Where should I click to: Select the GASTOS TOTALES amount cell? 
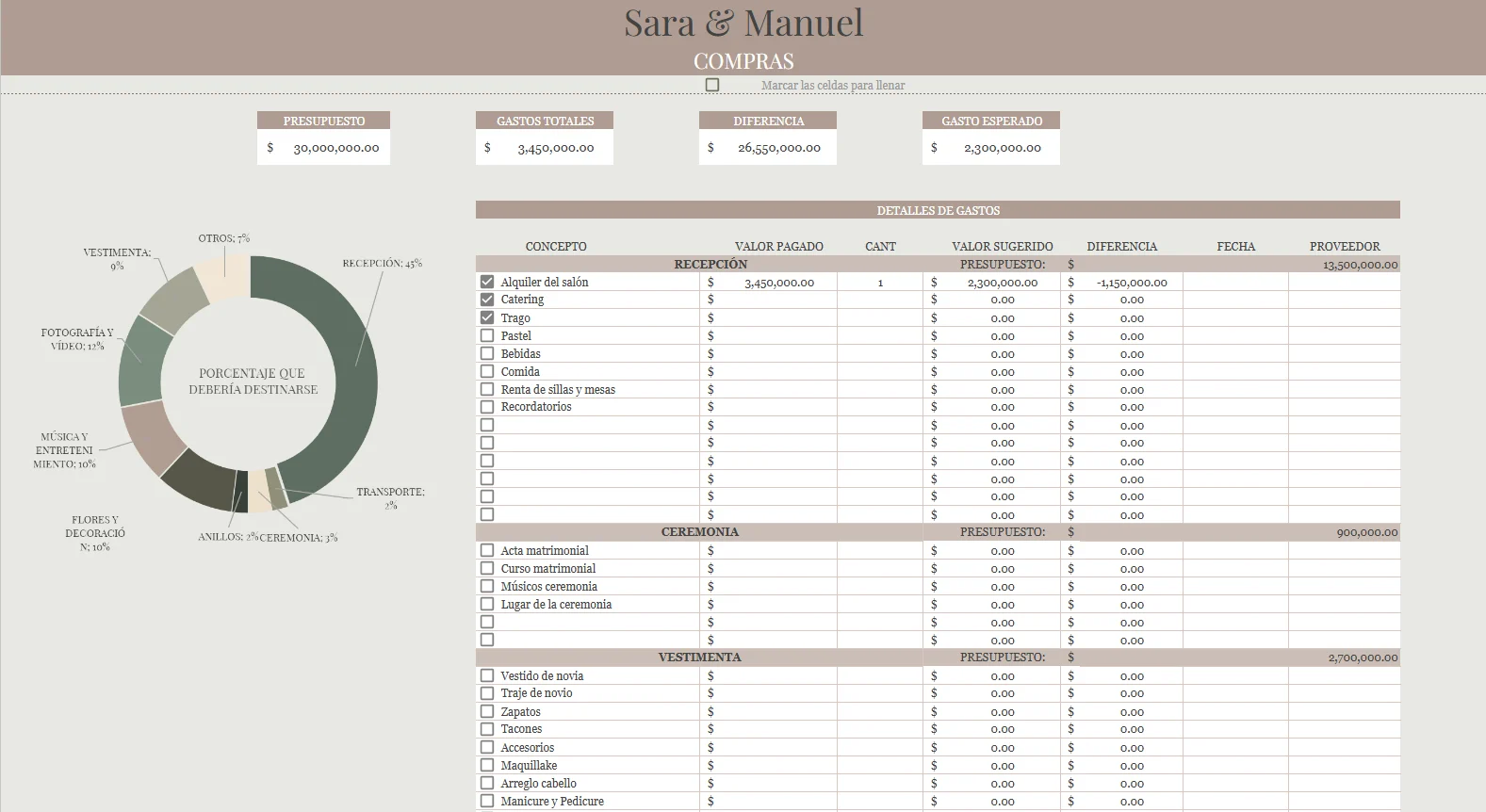point(545,148)
